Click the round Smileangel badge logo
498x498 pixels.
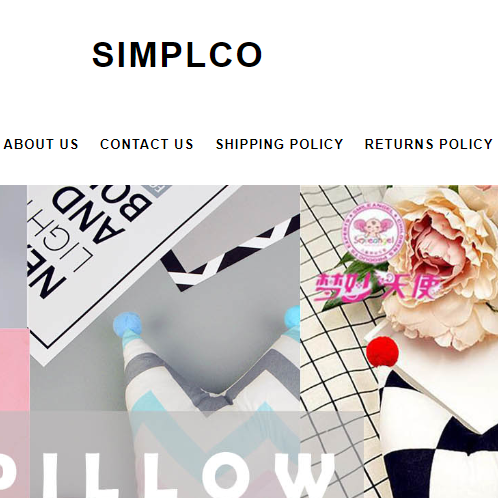(373, 233)
